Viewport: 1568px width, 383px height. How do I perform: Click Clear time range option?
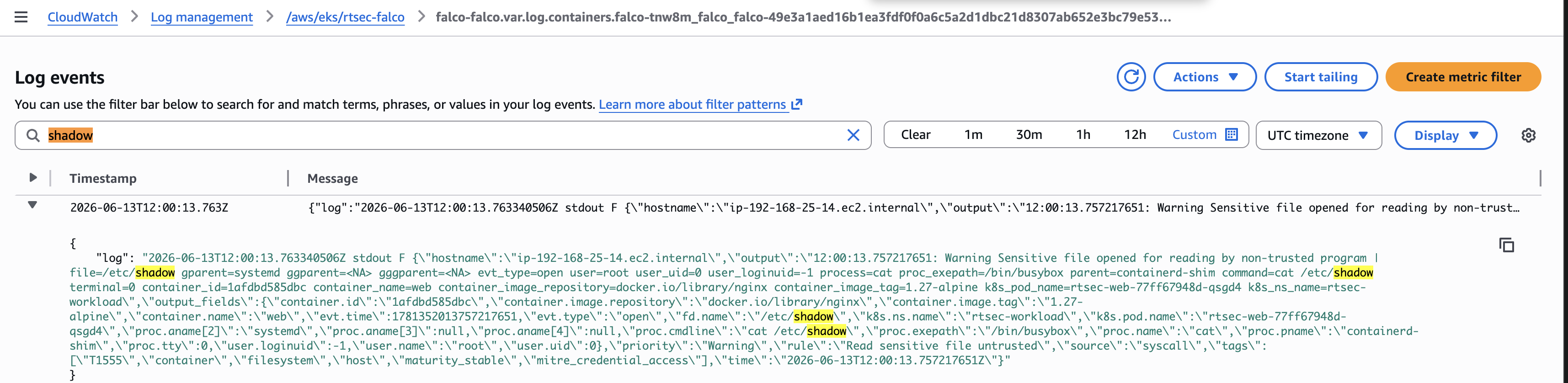(x=916, y=134)
